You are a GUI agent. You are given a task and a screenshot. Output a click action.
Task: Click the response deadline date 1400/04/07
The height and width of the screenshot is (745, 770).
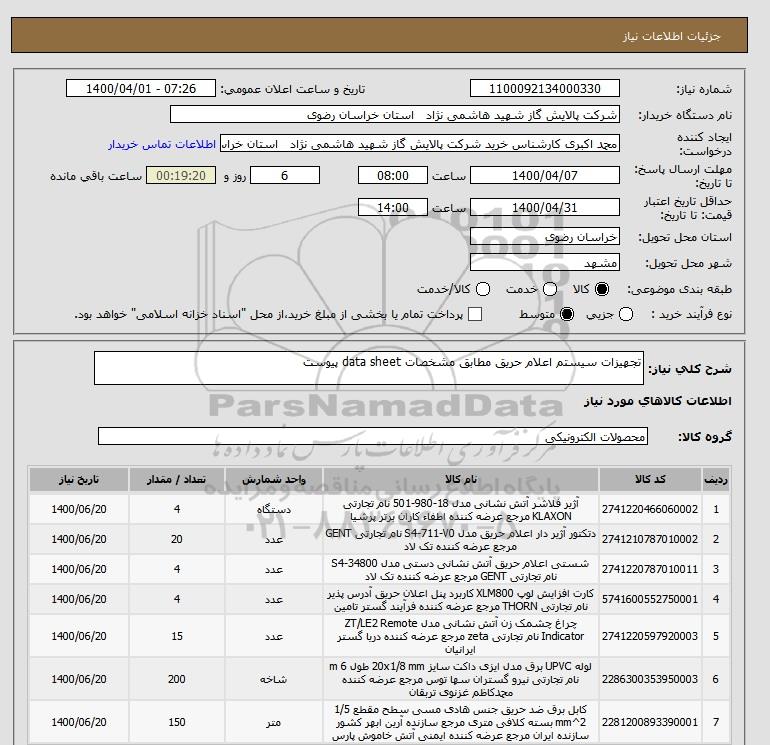(x=544, y=175)
